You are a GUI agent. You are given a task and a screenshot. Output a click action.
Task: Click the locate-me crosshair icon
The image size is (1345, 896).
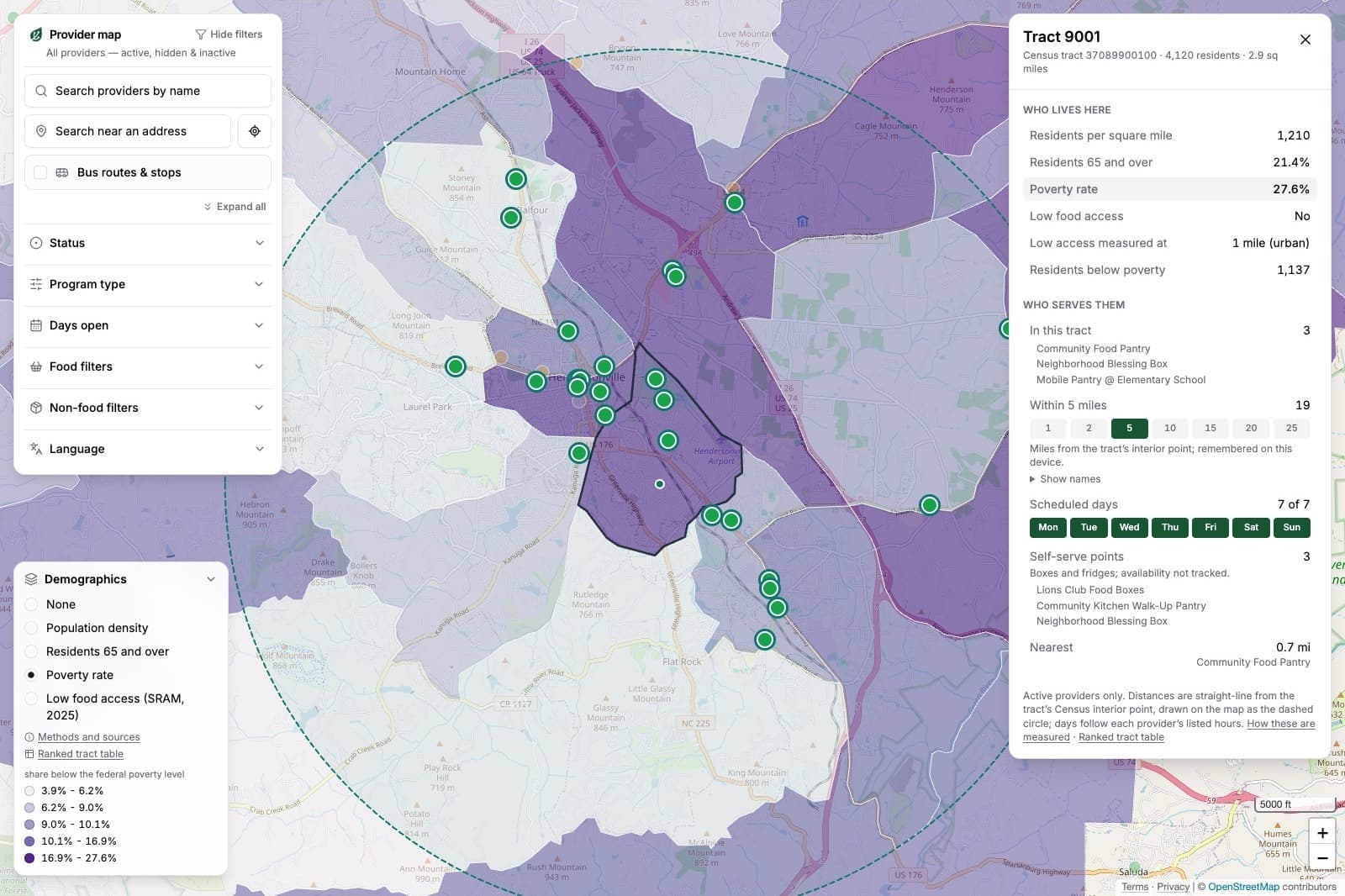pos(255,131)
